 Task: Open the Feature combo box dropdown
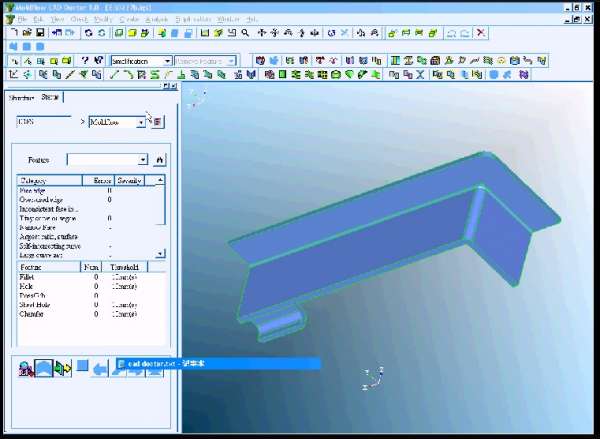(x=143, y=160)
